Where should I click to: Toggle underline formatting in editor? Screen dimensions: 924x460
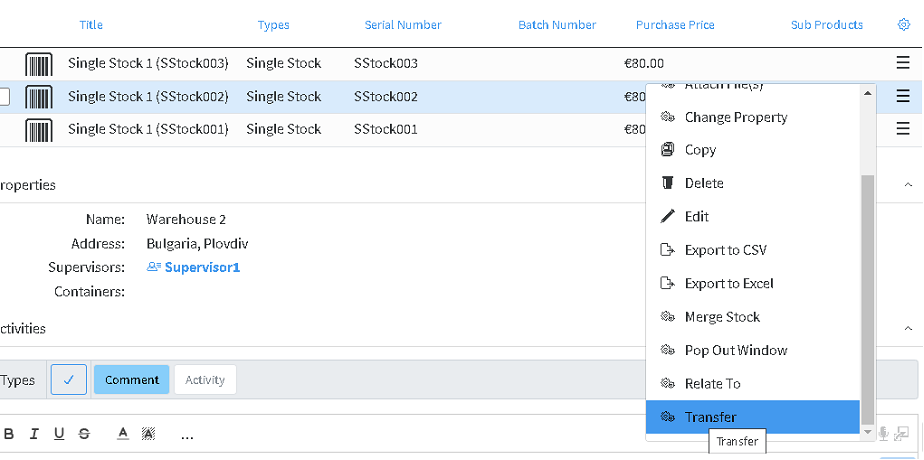click(59, 435)
